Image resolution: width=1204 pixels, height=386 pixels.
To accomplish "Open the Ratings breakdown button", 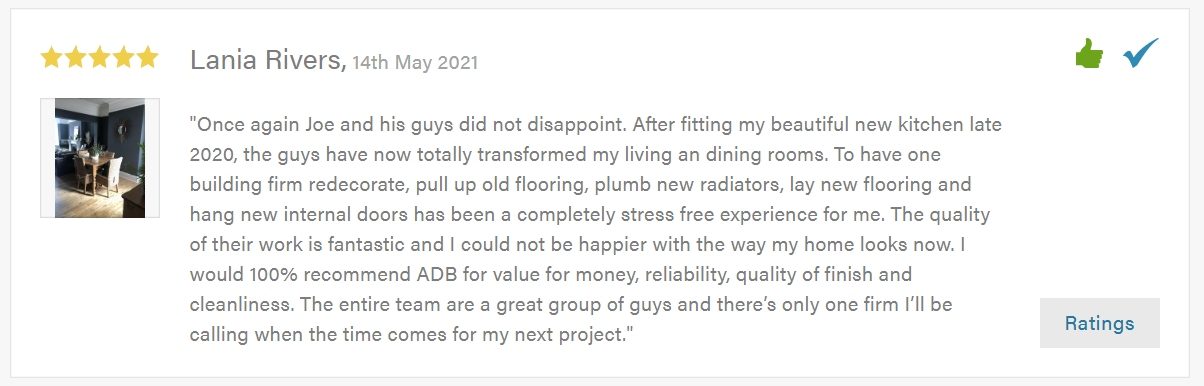I will click(1100, 323).
